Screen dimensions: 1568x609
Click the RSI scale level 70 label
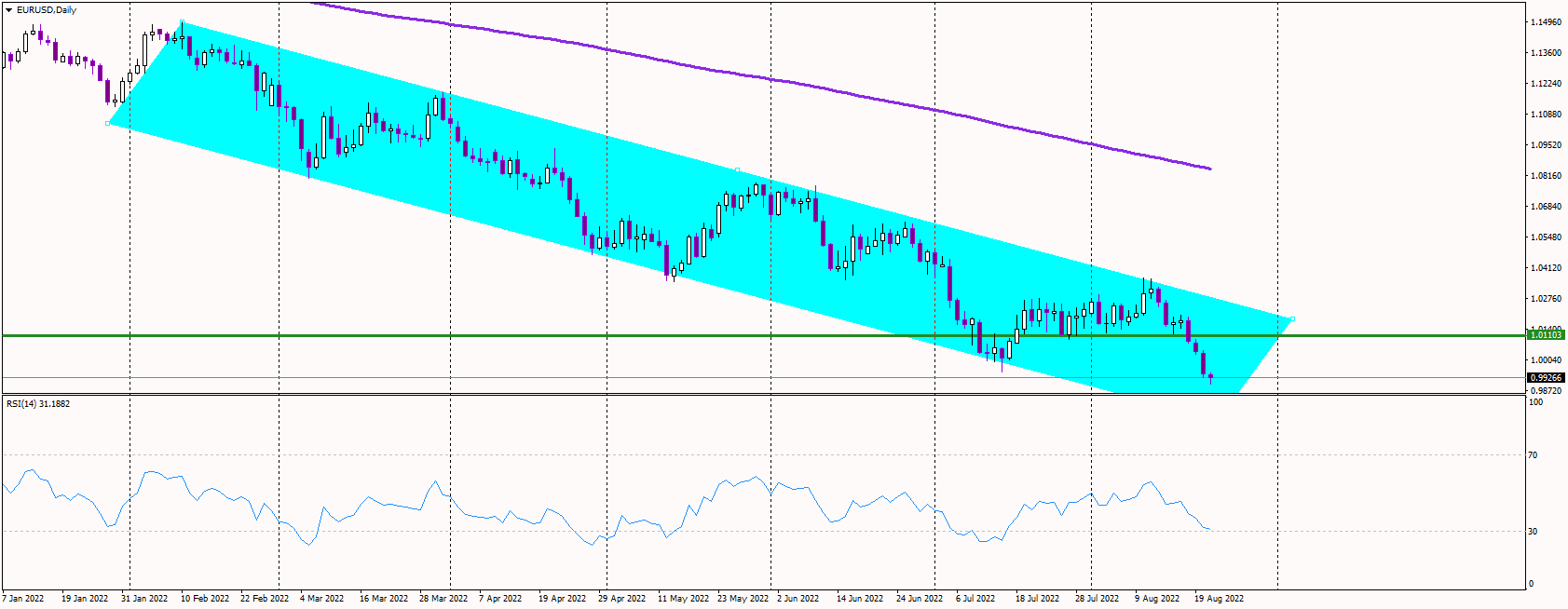pos(1534,455)
